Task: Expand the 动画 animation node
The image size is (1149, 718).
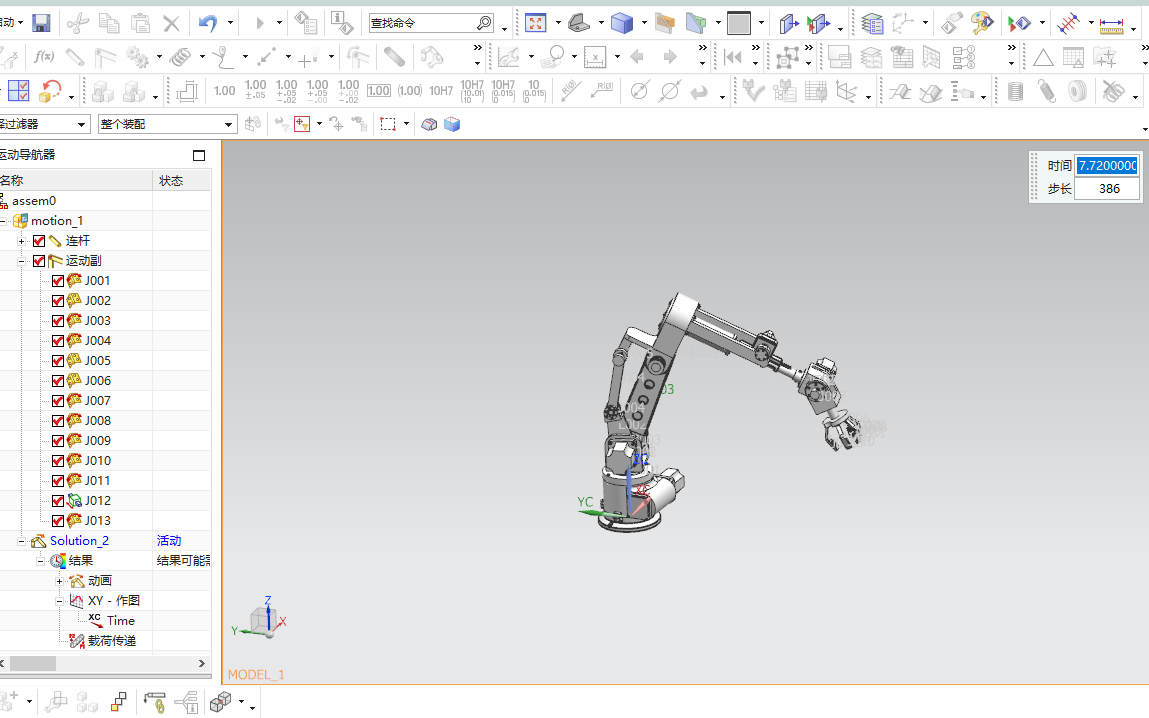Action: 60,581
